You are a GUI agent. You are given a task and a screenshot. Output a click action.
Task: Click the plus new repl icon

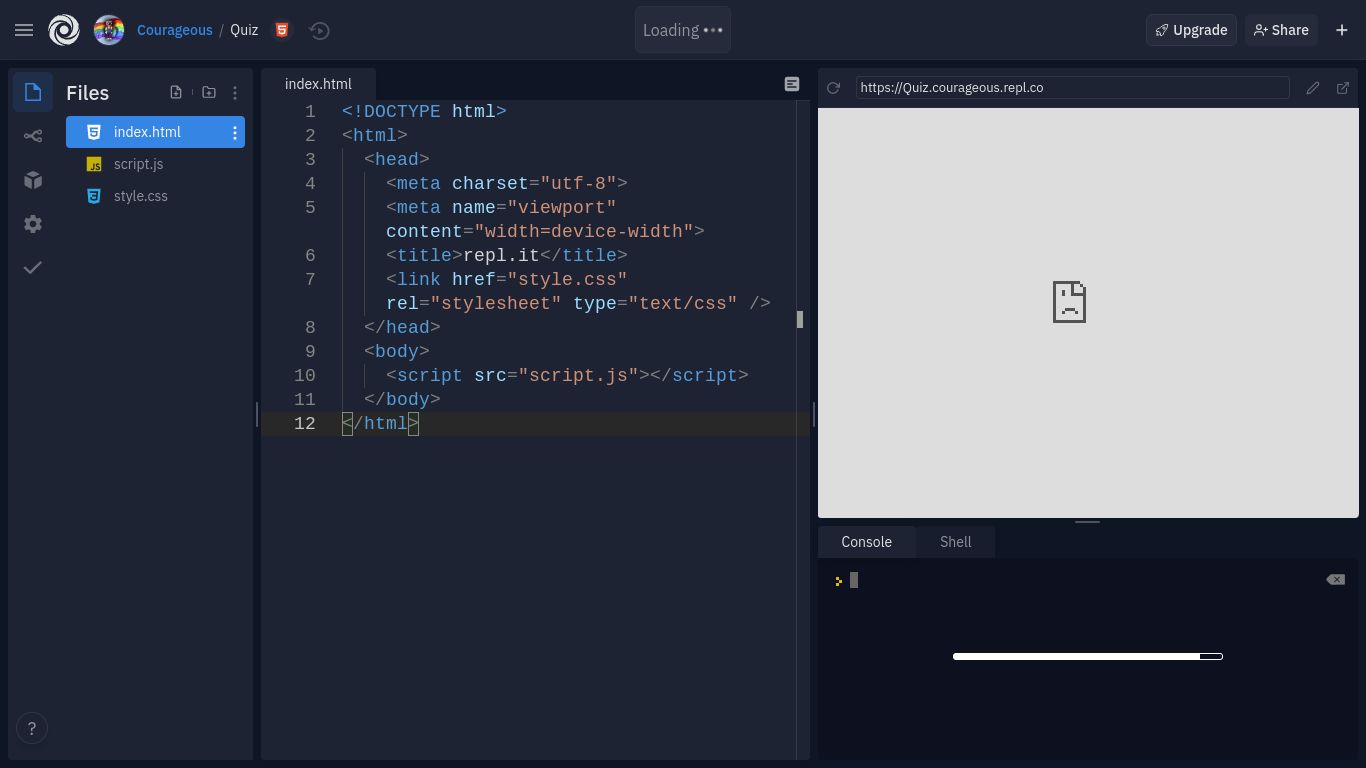click(1342, 30)
